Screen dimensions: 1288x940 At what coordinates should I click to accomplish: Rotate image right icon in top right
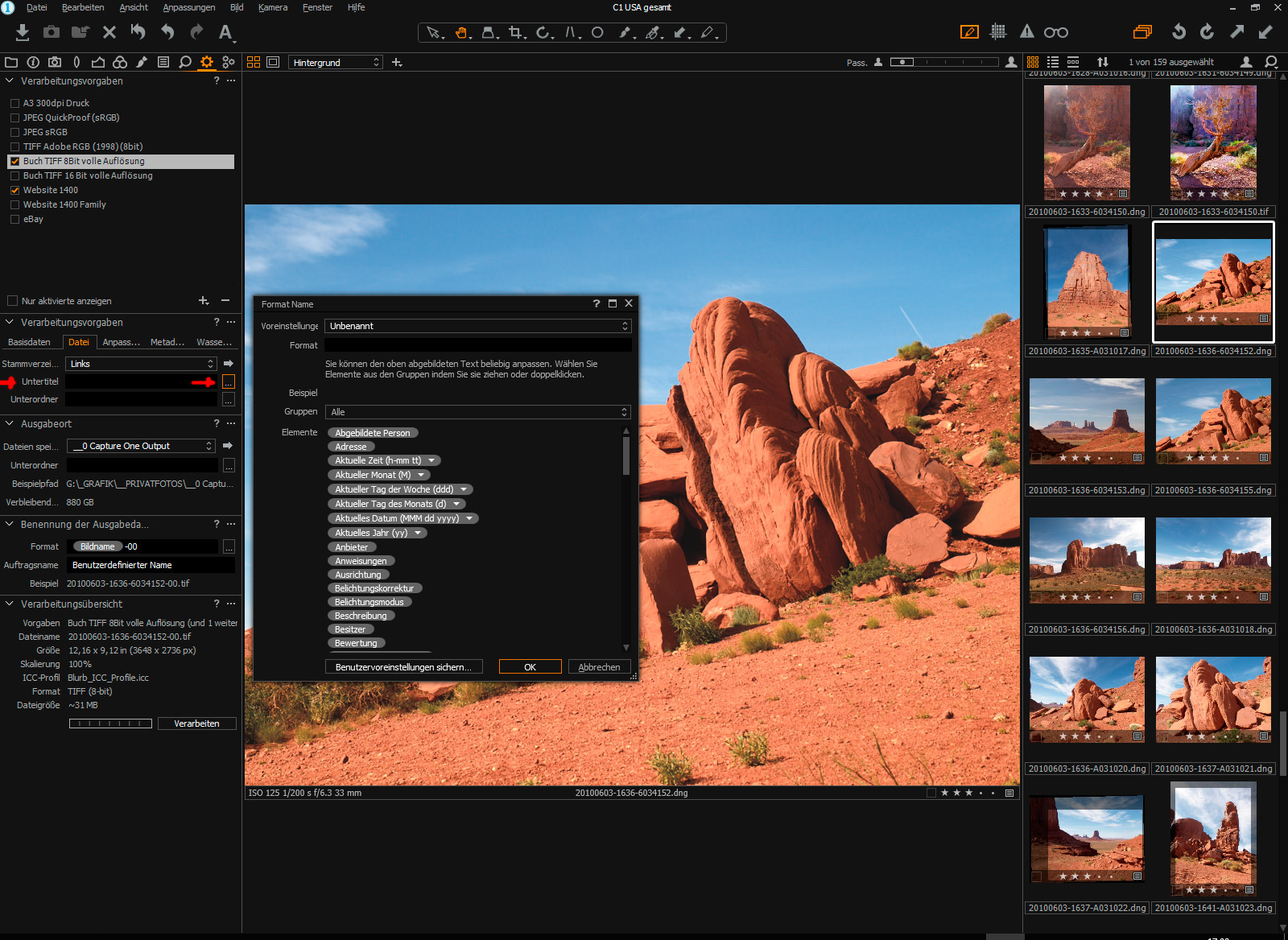pos(1207,32)
